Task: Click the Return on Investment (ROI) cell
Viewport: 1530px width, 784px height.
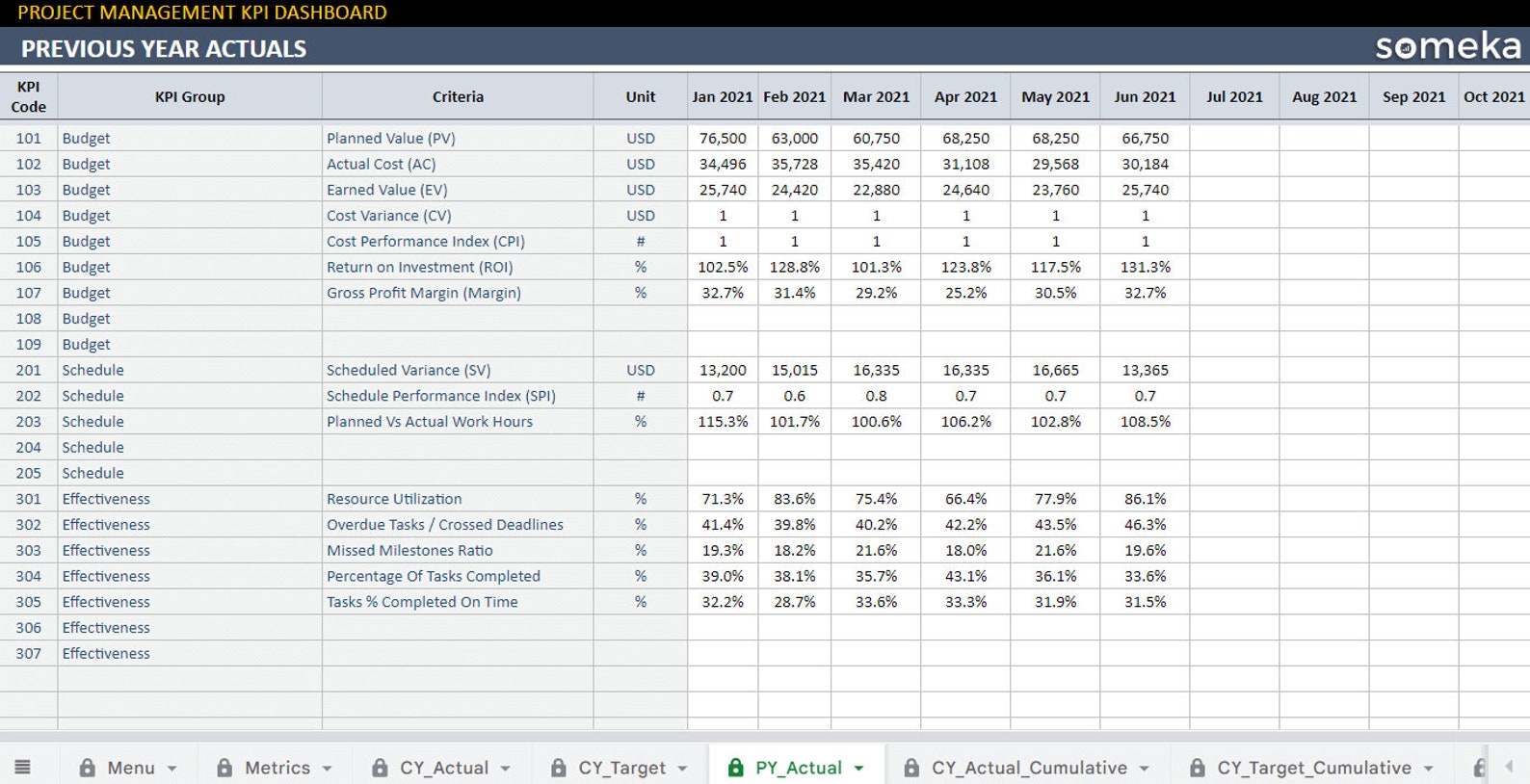Action: [458, 267]
